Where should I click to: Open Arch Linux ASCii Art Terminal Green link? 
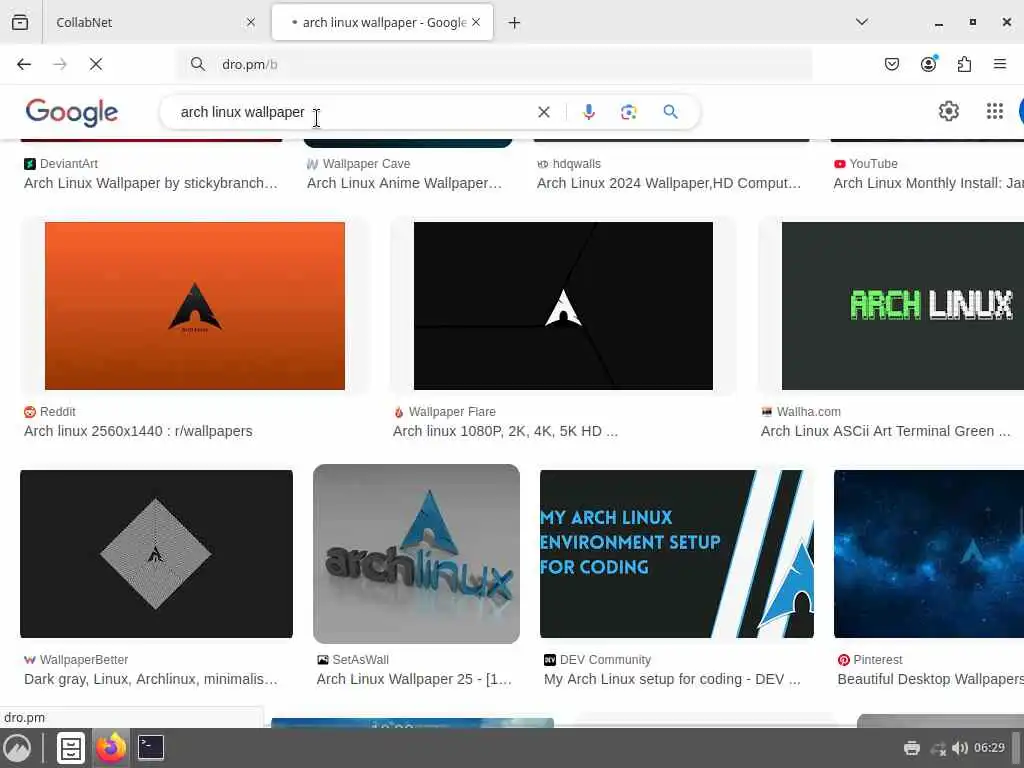[x=886, y=431]
